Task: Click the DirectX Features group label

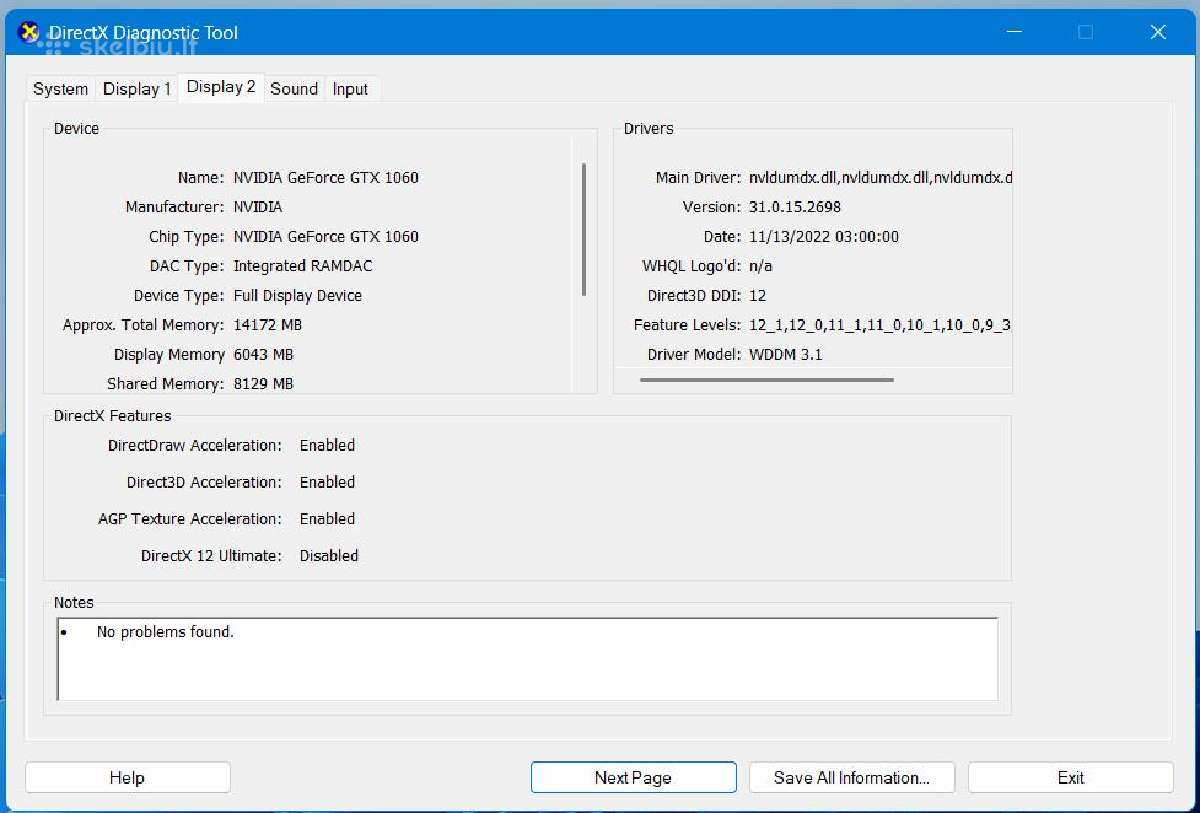Action: (x=112, y=416)
